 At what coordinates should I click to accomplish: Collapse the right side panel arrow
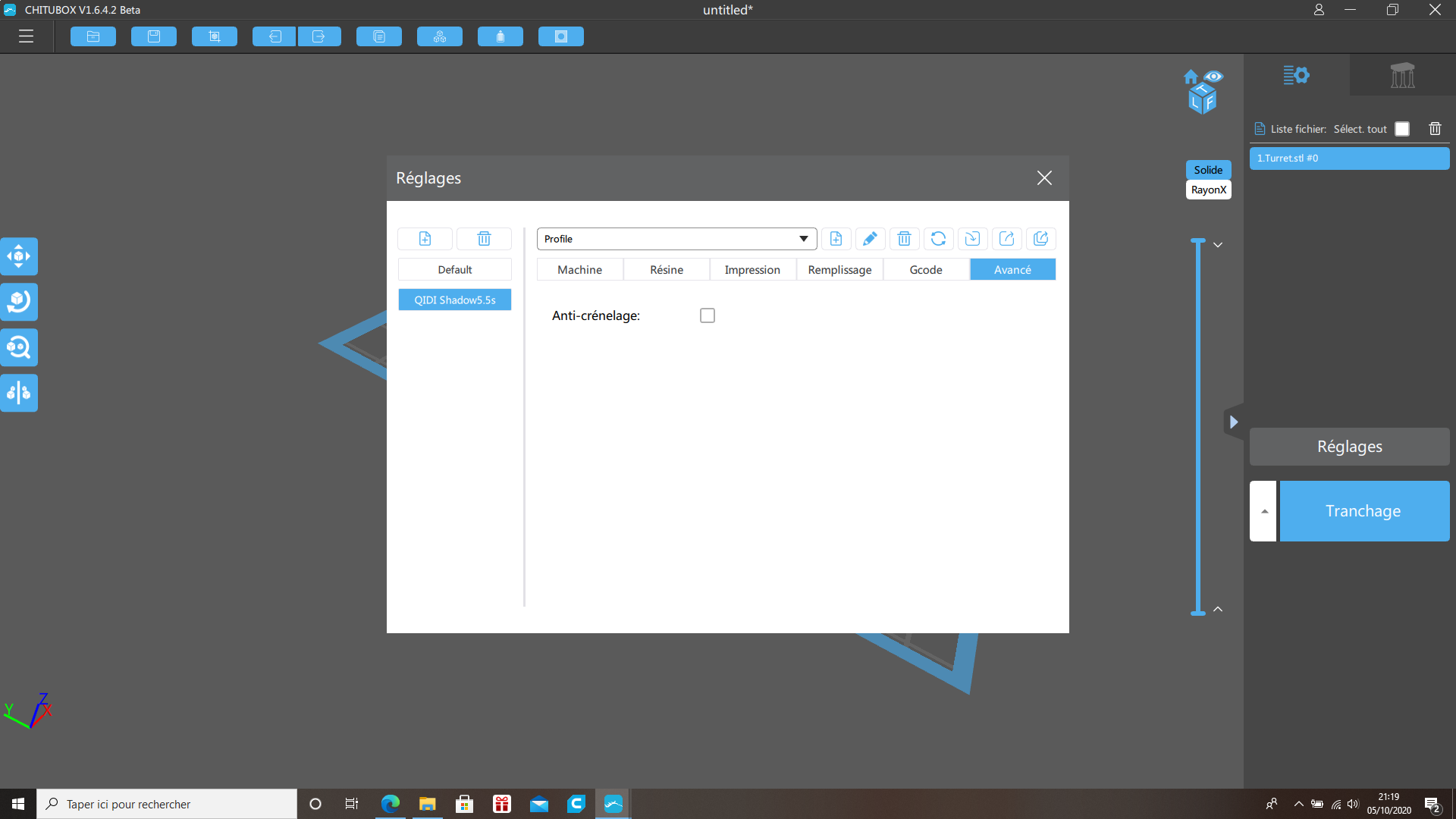point(1233,422)
